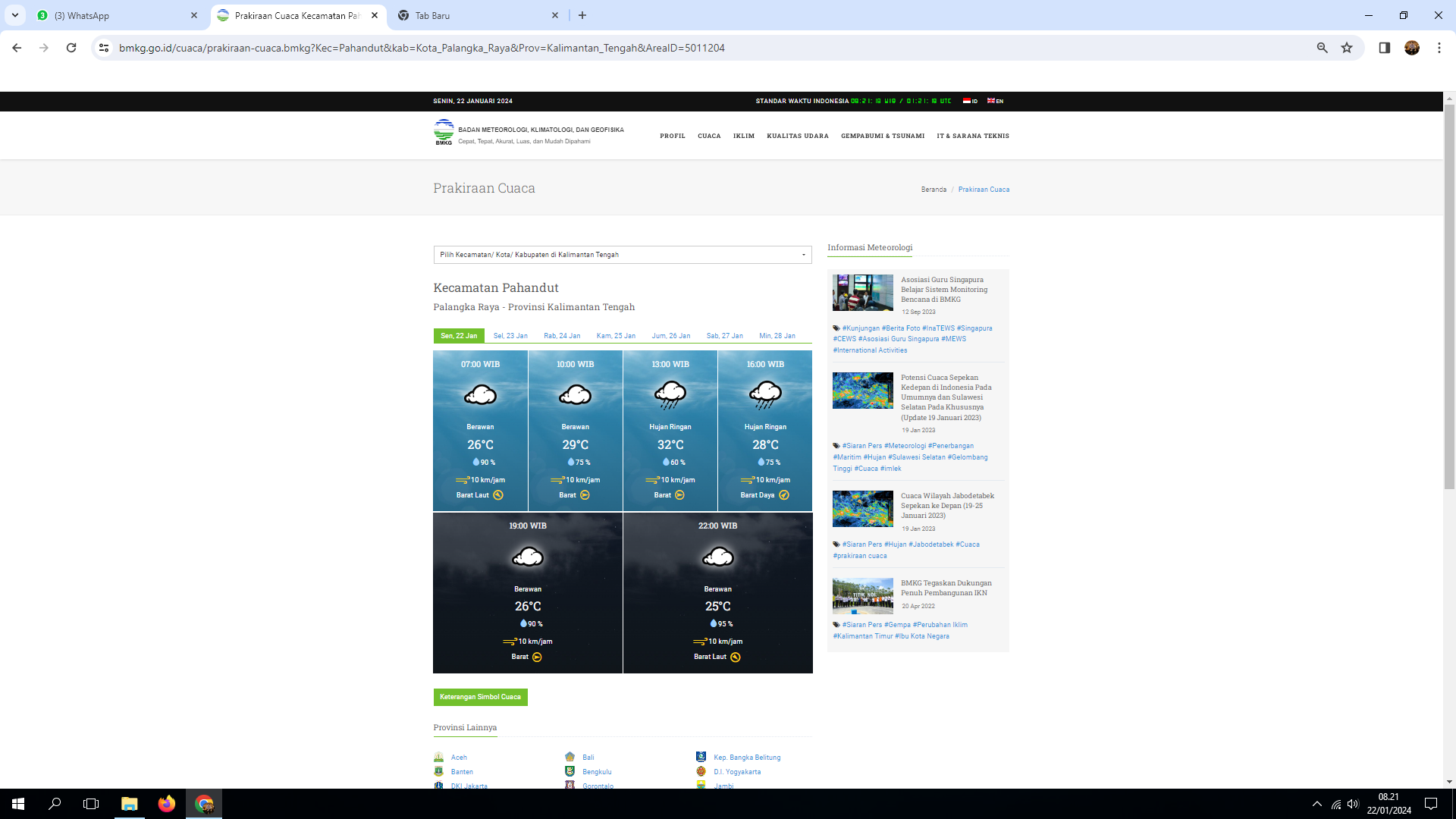Viewport: 1456px width, 819px height.
Task: Expand the tab search chevron in Chrome
Action: point(15,15)
